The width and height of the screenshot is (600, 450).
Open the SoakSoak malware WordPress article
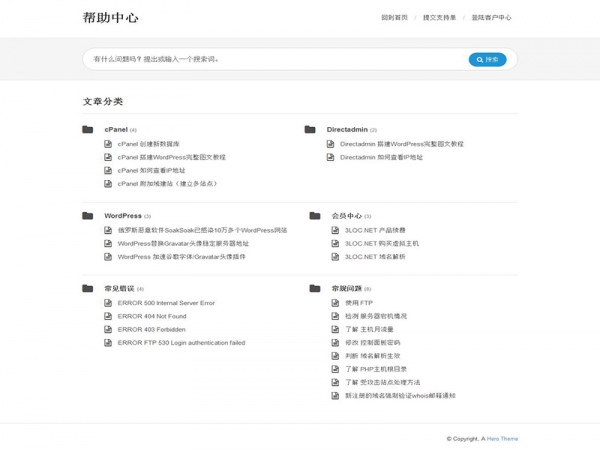click(x=202, y=230)
